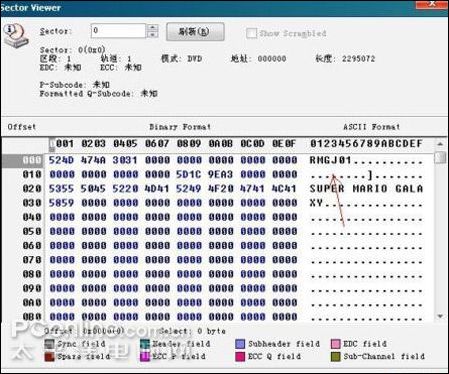
Task: Click hex value 5859 in row 030
Action: pos(62,203)
